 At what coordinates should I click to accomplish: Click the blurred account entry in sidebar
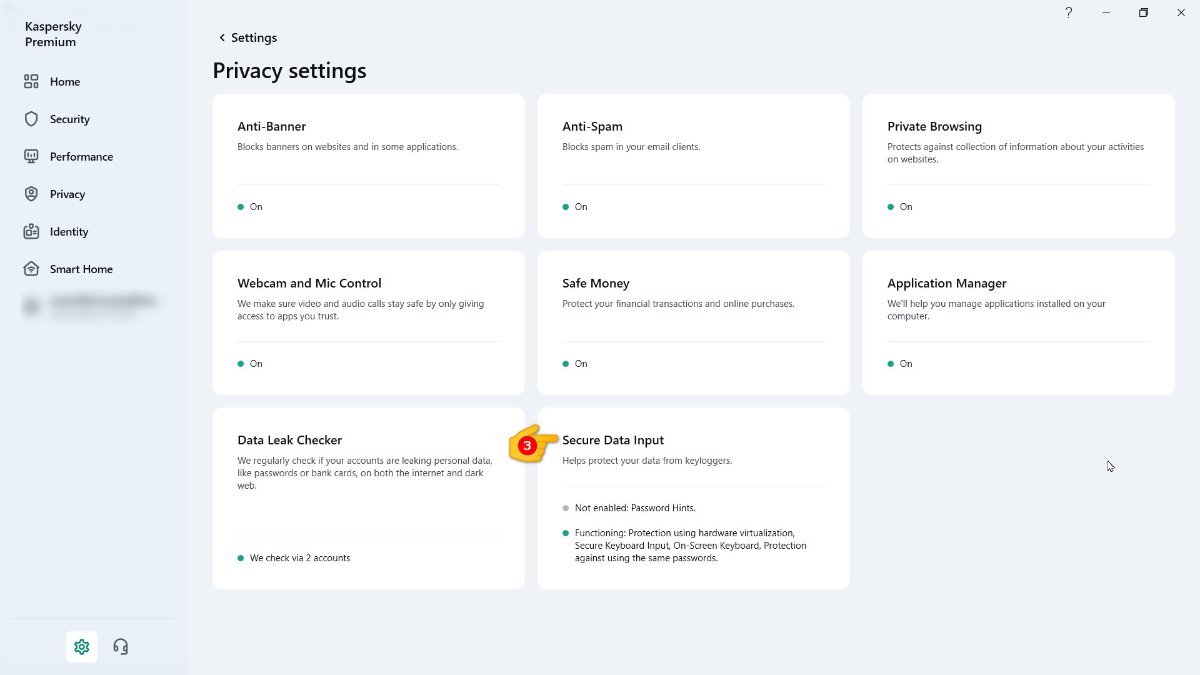[x=90, y=306]
